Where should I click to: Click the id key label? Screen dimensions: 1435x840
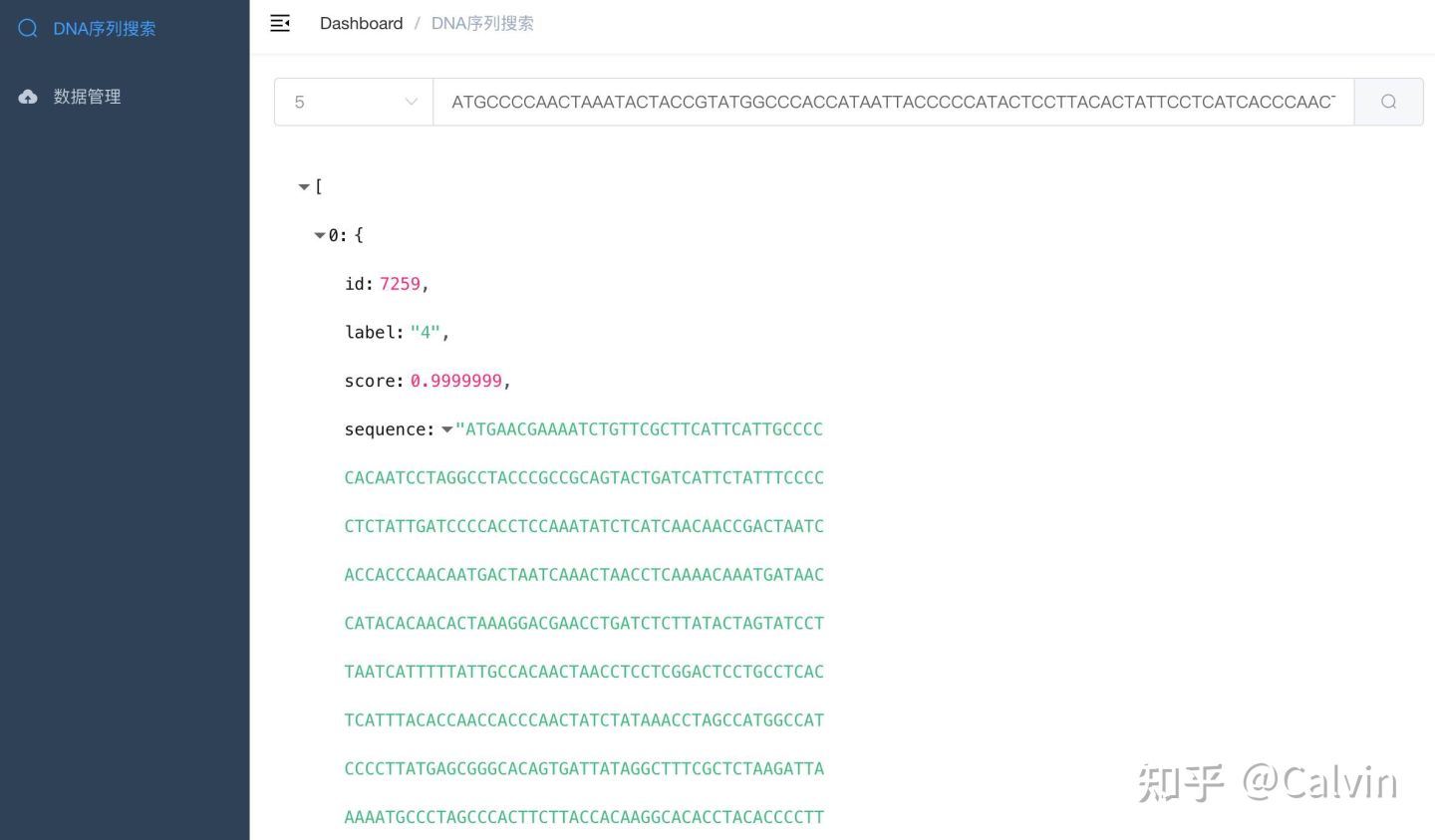click(359, 284)
